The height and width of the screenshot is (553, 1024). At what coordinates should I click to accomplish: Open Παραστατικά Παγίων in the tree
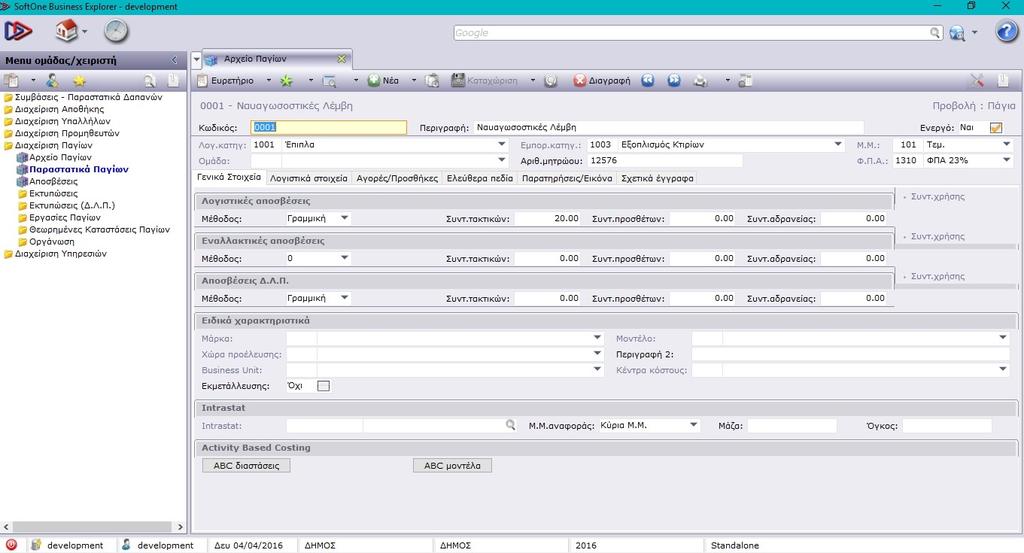(x=78, y=169)
